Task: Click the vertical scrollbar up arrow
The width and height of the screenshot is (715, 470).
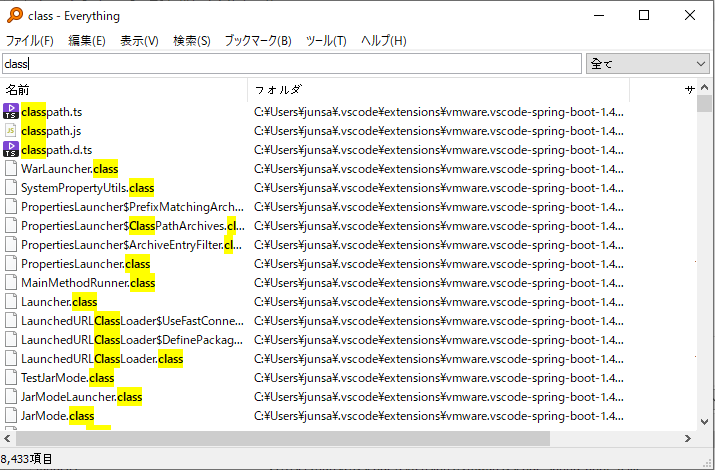Action: click(x=705, y=87)
